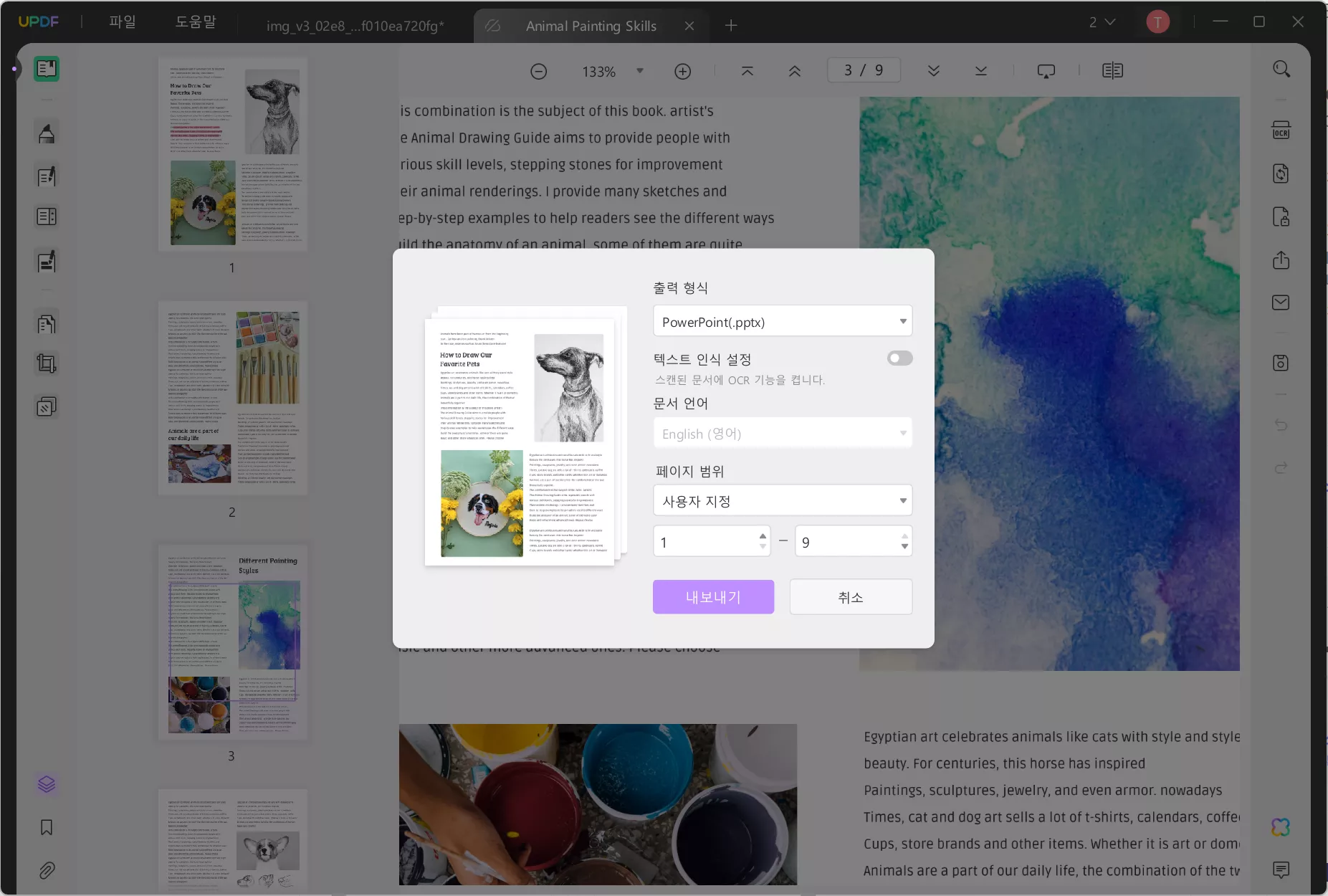This screenshot has width=1328, height=896.
Task: Select page 3 thumbnail
Action: point(233,642)
